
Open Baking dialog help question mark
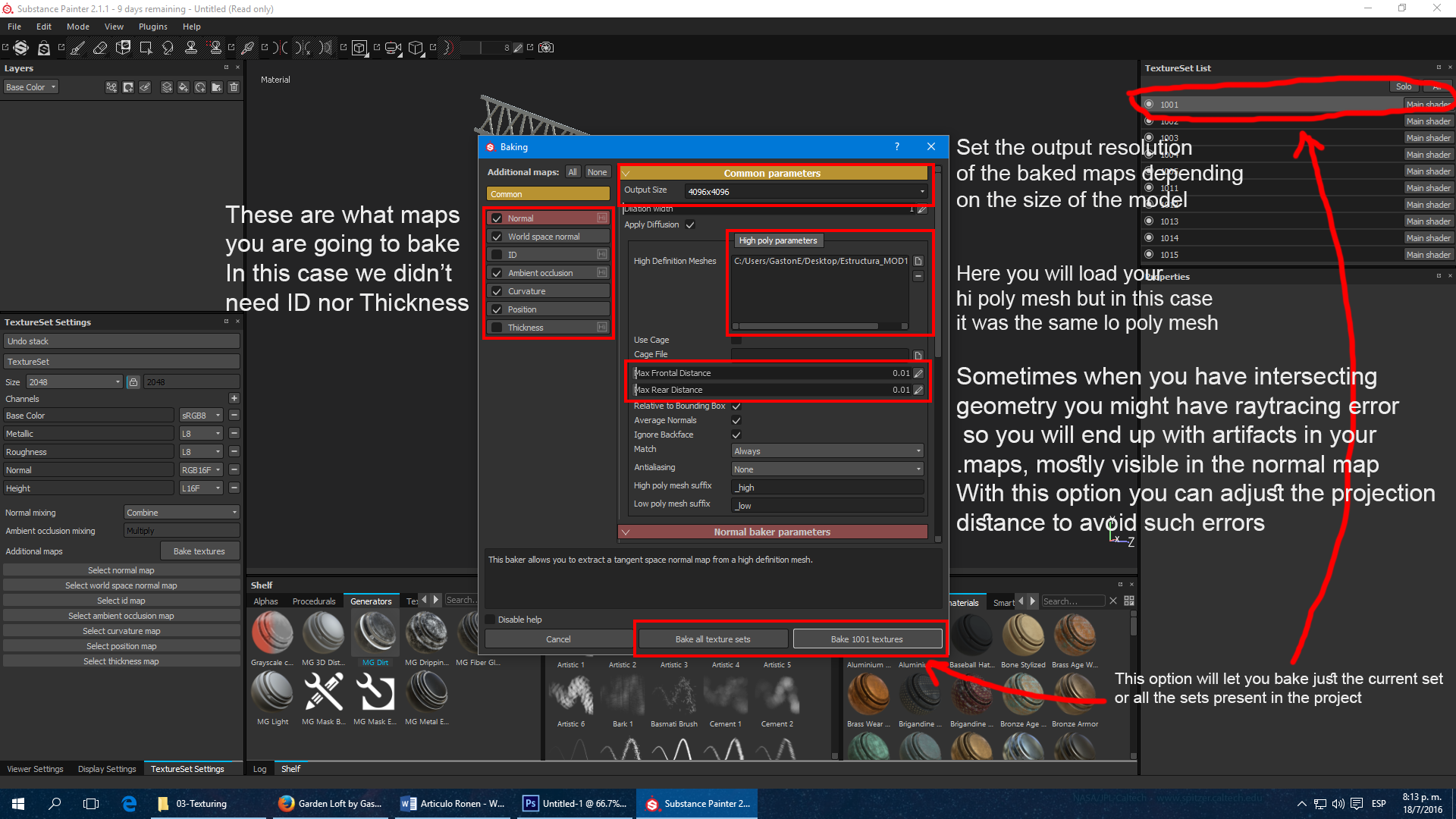click(x=897, y=146)
